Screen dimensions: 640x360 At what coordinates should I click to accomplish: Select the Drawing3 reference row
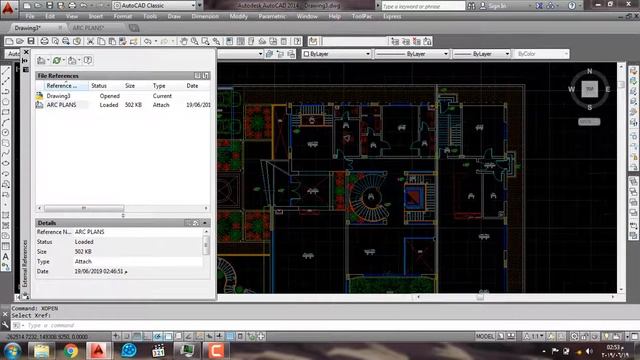[123, 96]
